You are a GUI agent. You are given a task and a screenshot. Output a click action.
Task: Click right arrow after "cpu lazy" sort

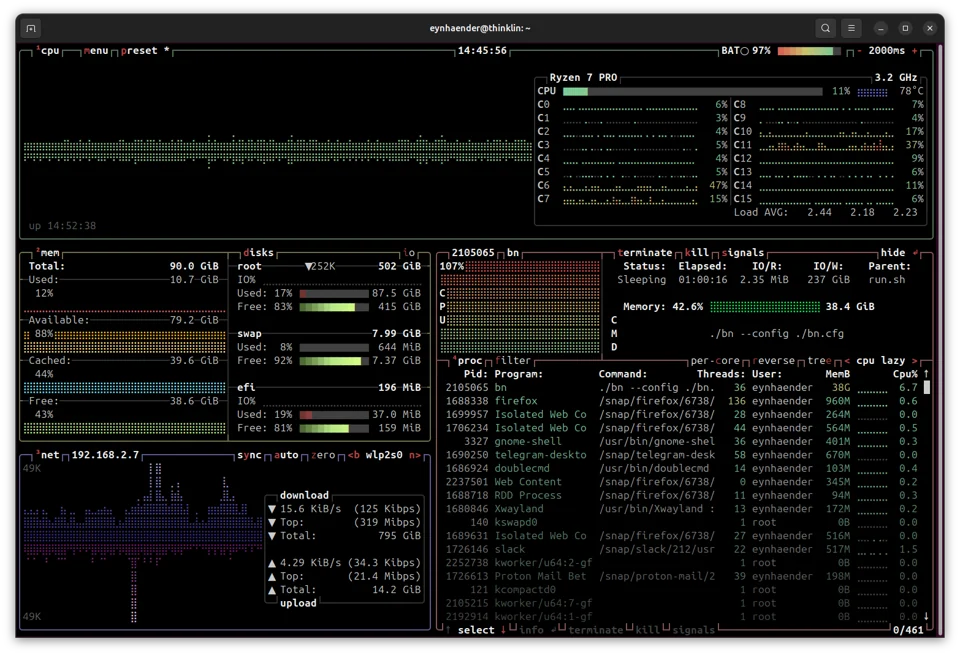tap(914, 361)
